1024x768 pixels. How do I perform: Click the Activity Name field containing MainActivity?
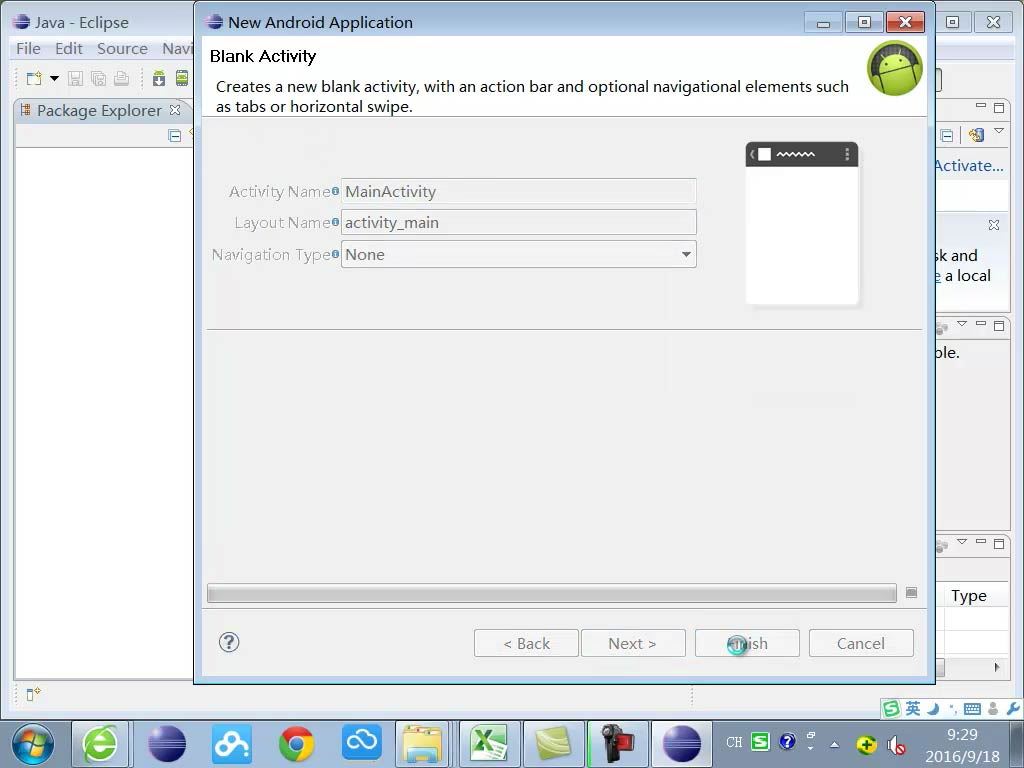519,191
